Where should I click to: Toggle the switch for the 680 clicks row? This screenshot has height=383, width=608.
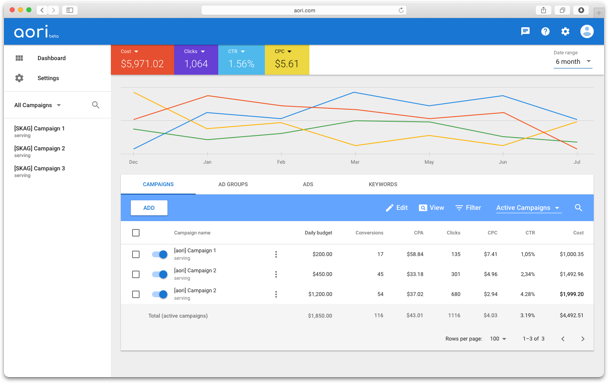(159, 295)
